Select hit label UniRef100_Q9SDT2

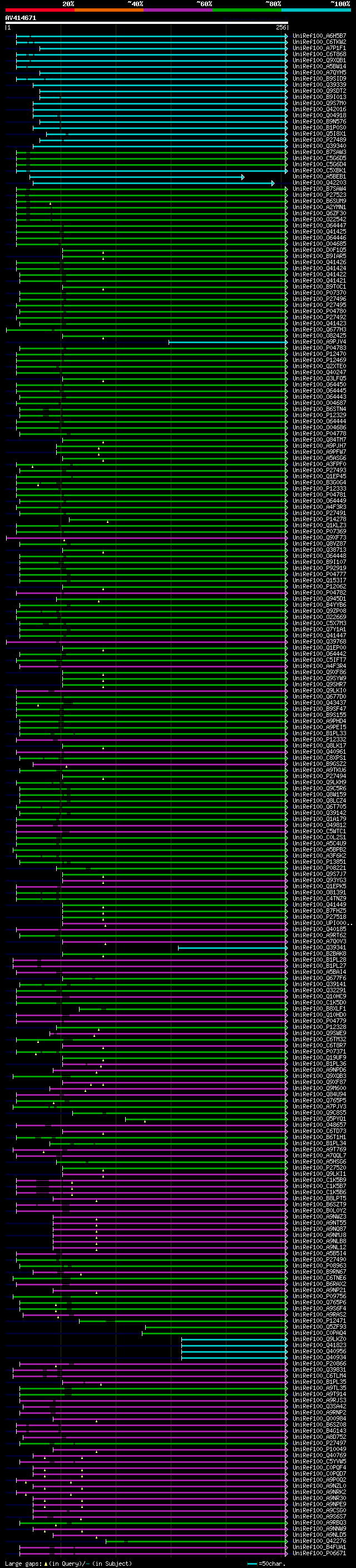[319, 91]
